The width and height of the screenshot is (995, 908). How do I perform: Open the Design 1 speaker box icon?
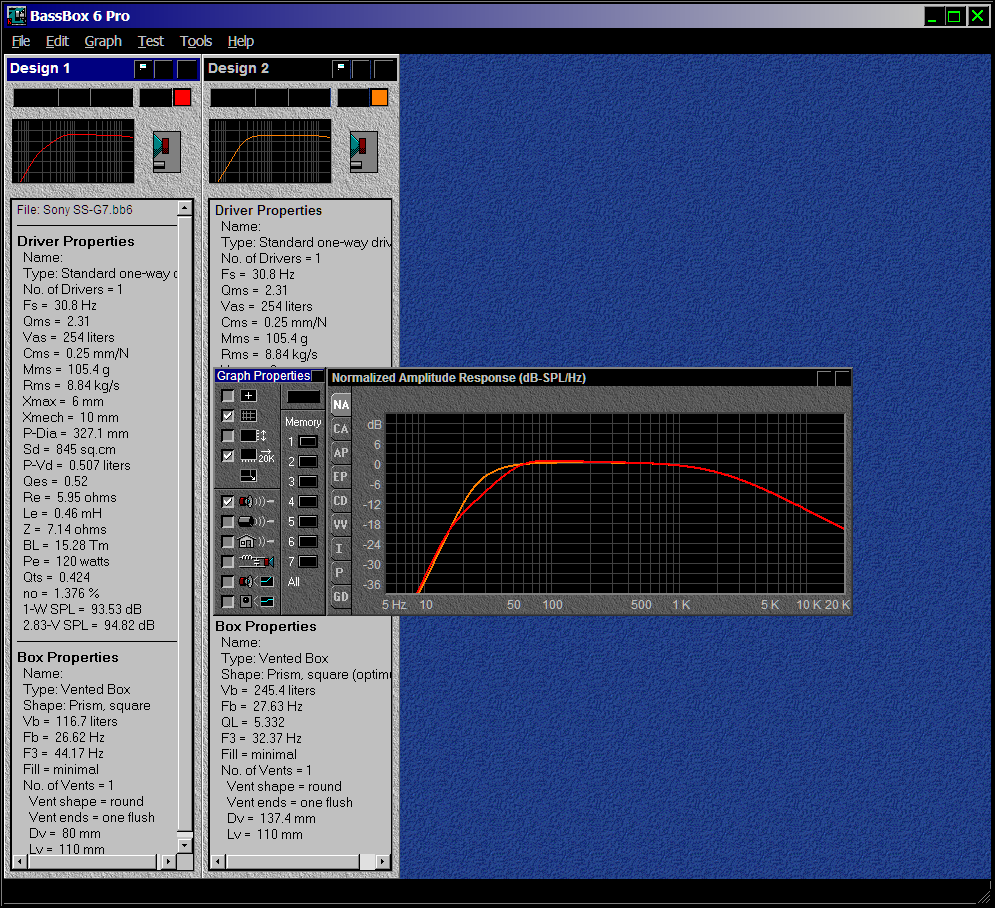coord(167,152)
